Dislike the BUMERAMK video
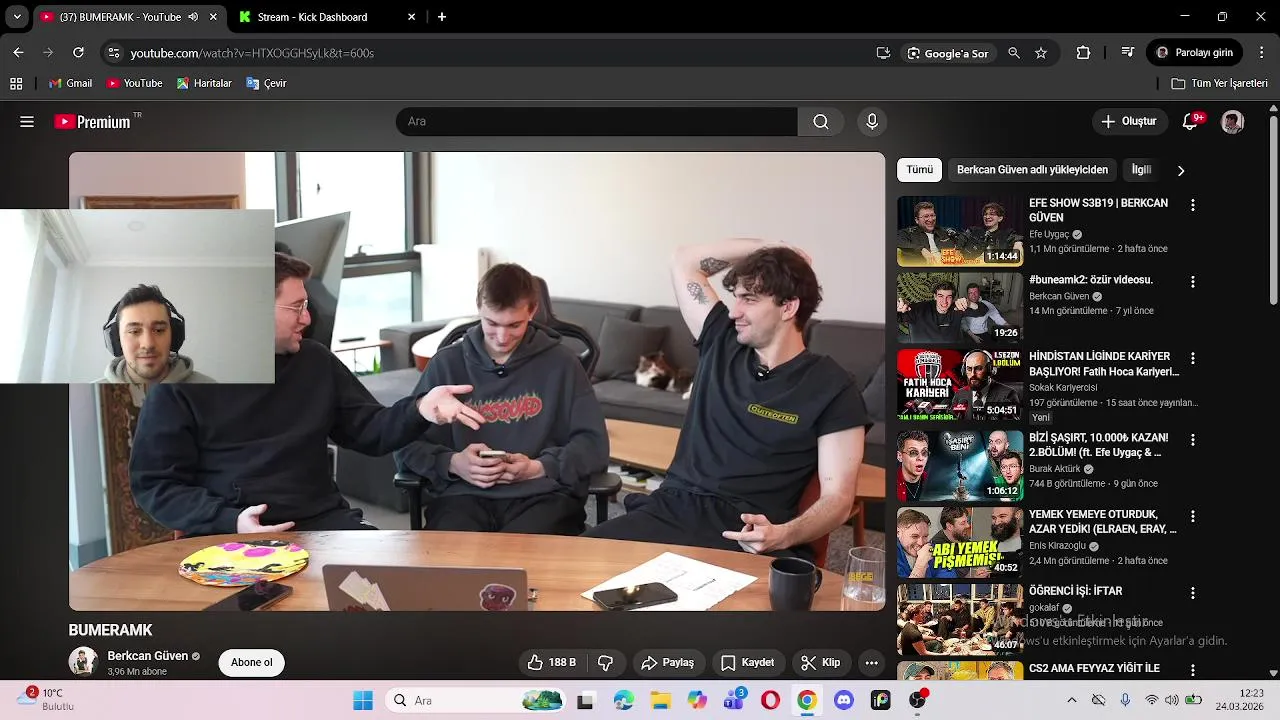 coord(605,662)
